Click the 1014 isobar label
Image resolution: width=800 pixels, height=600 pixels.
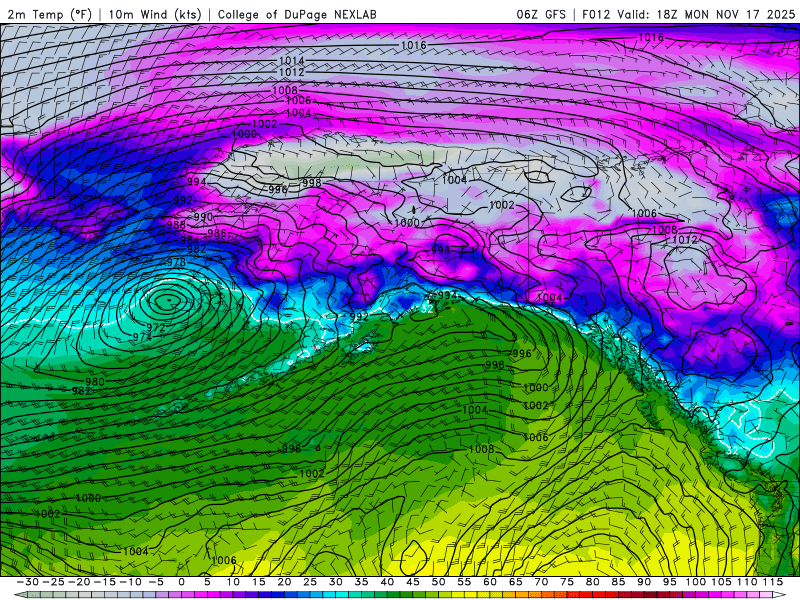click(291, 61)
